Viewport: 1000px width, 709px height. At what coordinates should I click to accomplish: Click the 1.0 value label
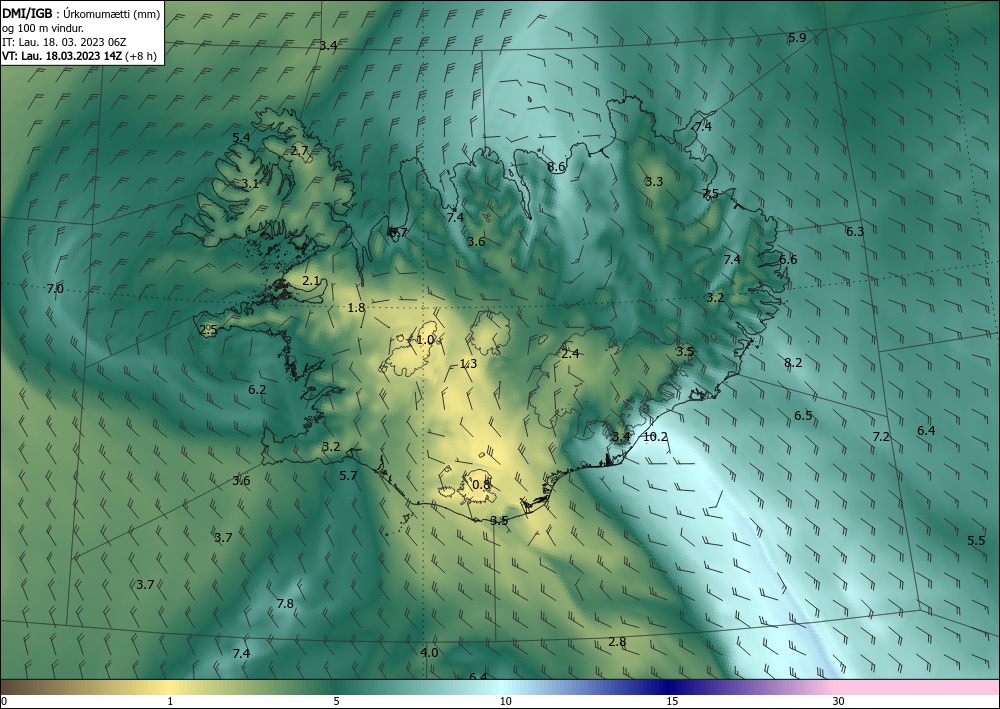pyautogui.click(x=425, y=340)
